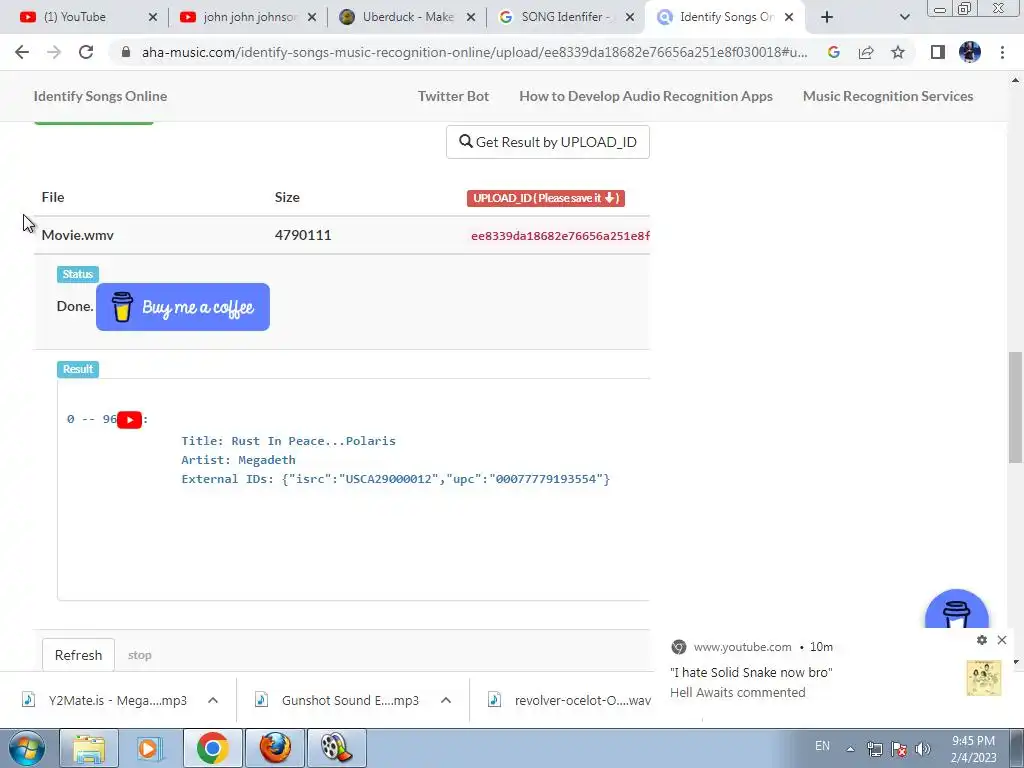1024x768 pixels.
Task: Open Windows Media Player from taskbar
Action: pyautogui.click(x=150, y=748)
